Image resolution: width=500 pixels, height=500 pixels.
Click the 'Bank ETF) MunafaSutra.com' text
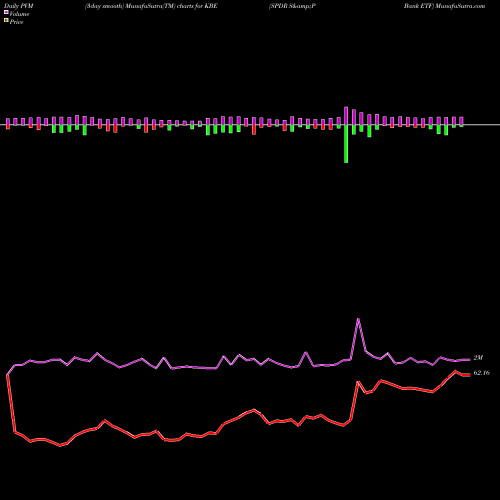tap(444, 6)
